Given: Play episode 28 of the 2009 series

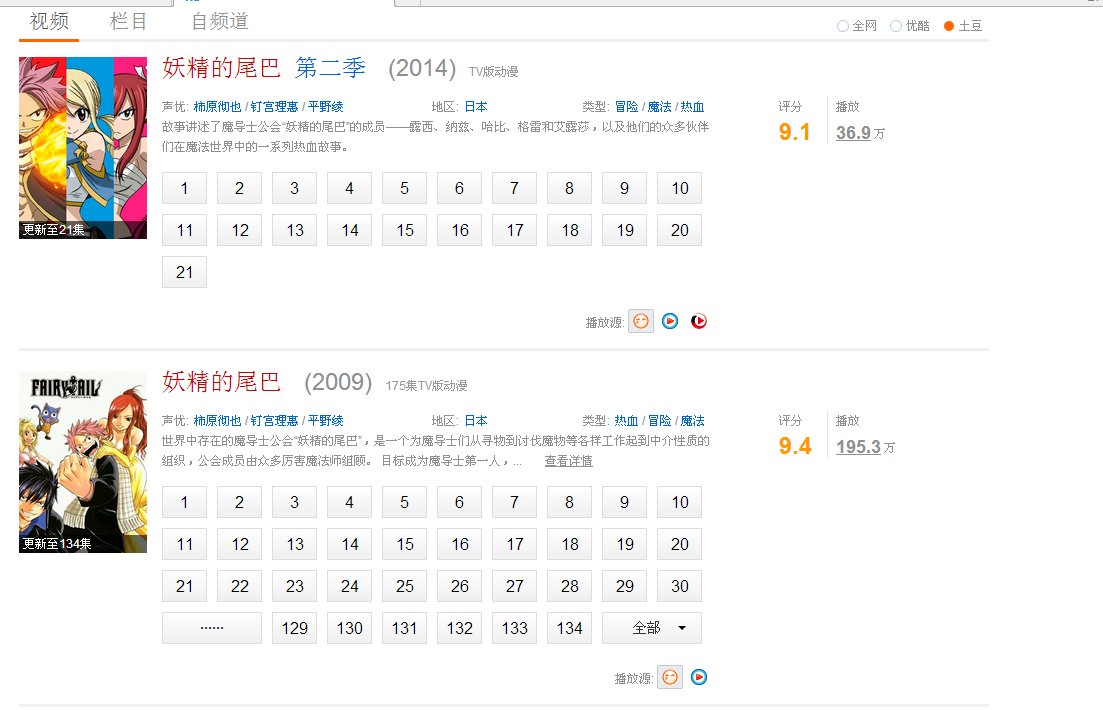Looking at the screenshot, I should (x=570, y=586).
